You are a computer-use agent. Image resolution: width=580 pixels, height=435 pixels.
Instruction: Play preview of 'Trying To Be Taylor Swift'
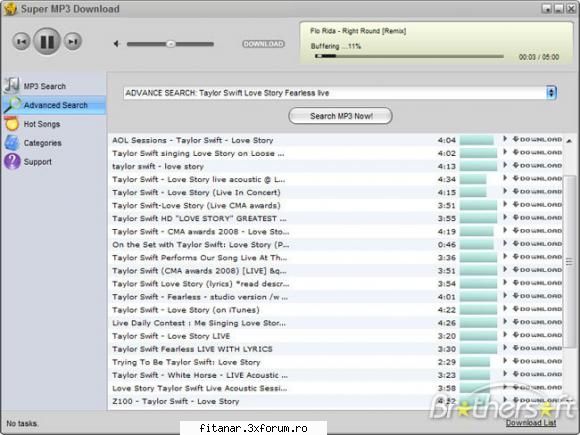pyautogui.click(x=505, y=361)
